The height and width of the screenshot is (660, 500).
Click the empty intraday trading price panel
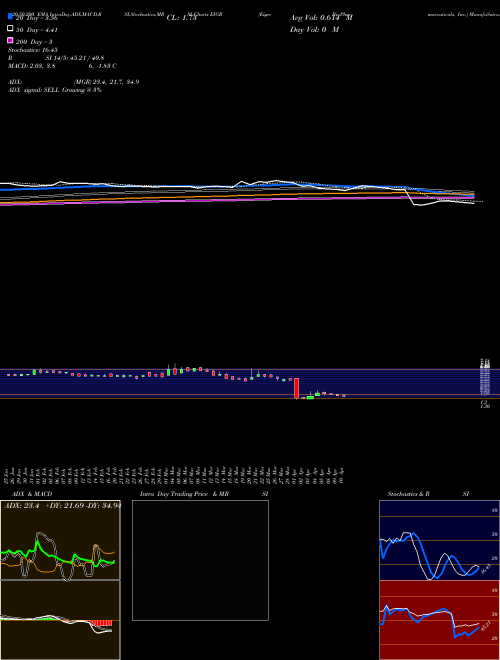point(200,560)
